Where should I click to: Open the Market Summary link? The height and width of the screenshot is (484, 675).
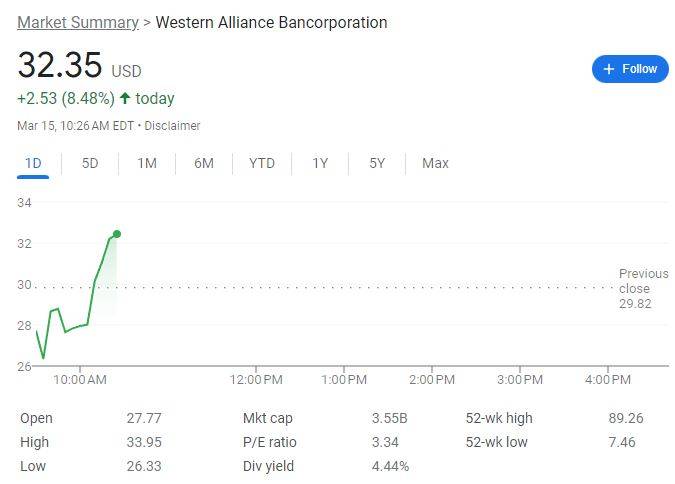77,22
